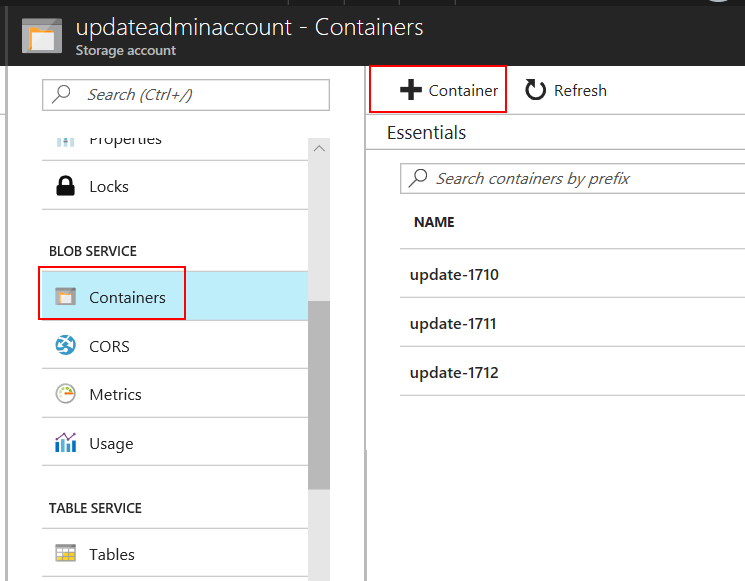
Task: Open the CORS settings item
Action: (x=175, y=345)
